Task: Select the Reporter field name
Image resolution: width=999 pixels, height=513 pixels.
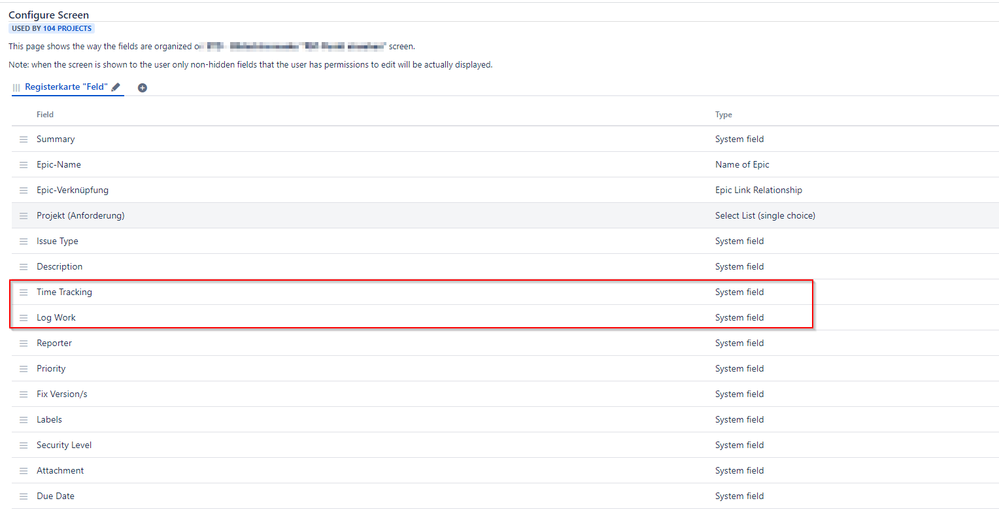Action: click(54, 343)
